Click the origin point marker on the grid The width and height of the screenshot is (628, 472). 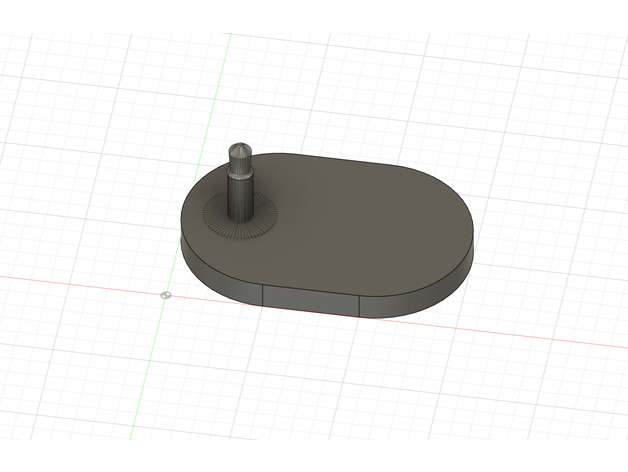click(x=166, y=295)
